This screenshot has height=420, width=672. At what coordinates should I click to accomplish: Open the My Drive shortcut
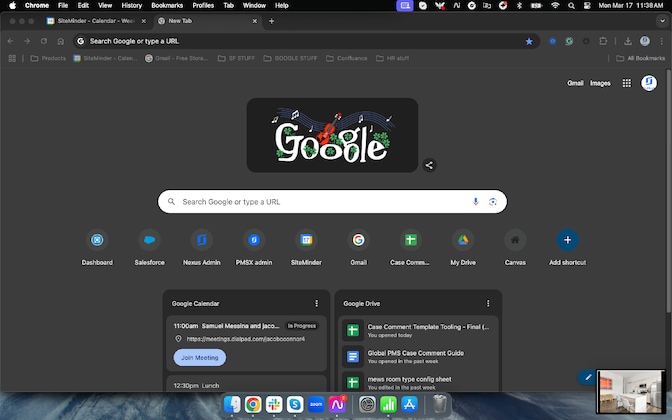(x=463, y=240)
